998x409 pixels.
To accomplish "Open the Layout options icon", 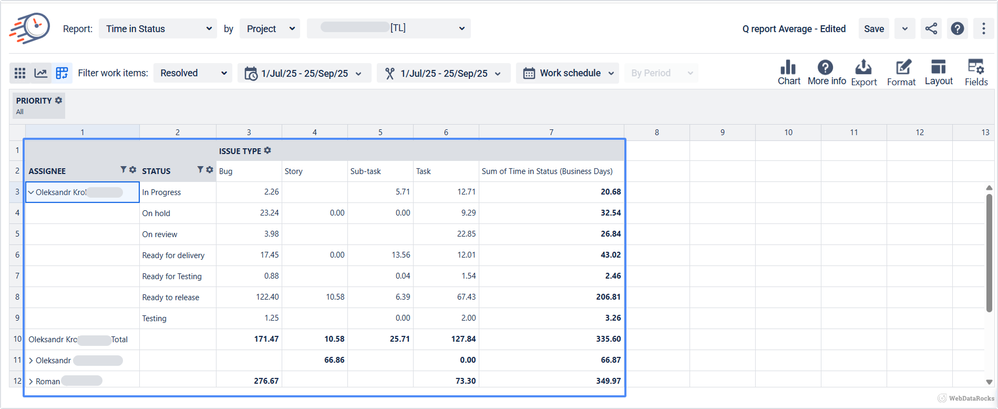I will [938, 68].
